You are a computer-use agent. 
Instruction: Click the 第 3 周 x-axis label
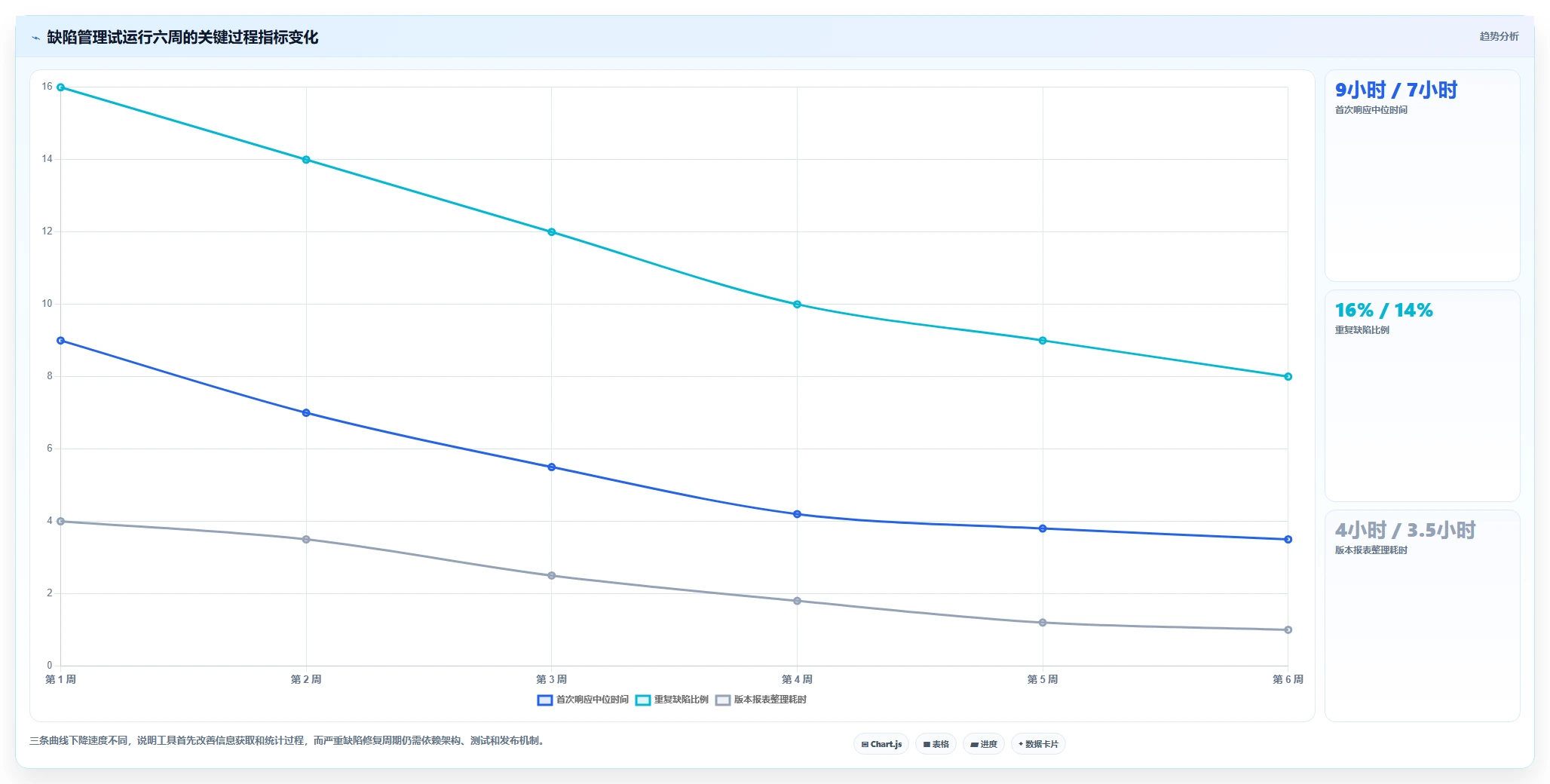552,679
